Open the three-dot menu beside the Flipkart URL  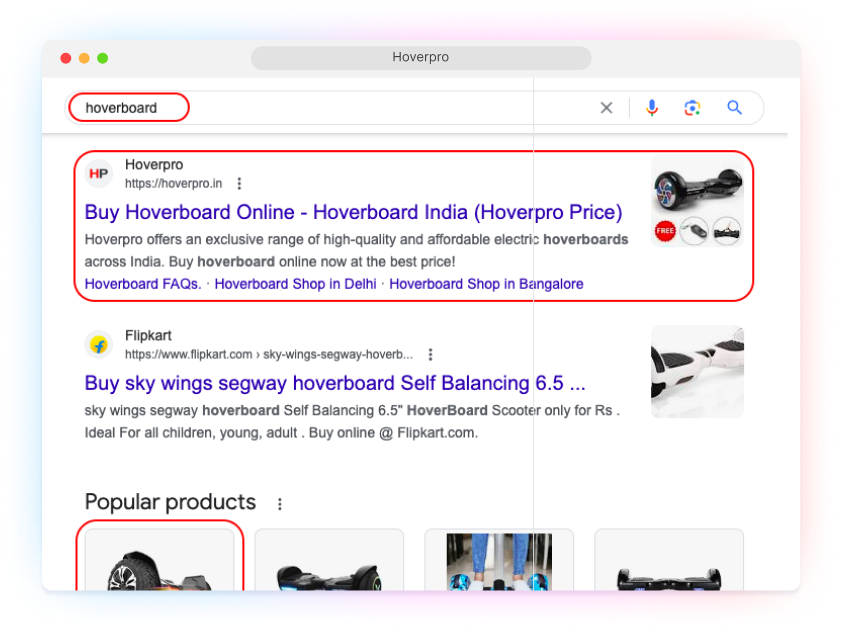tap(430, 355)
